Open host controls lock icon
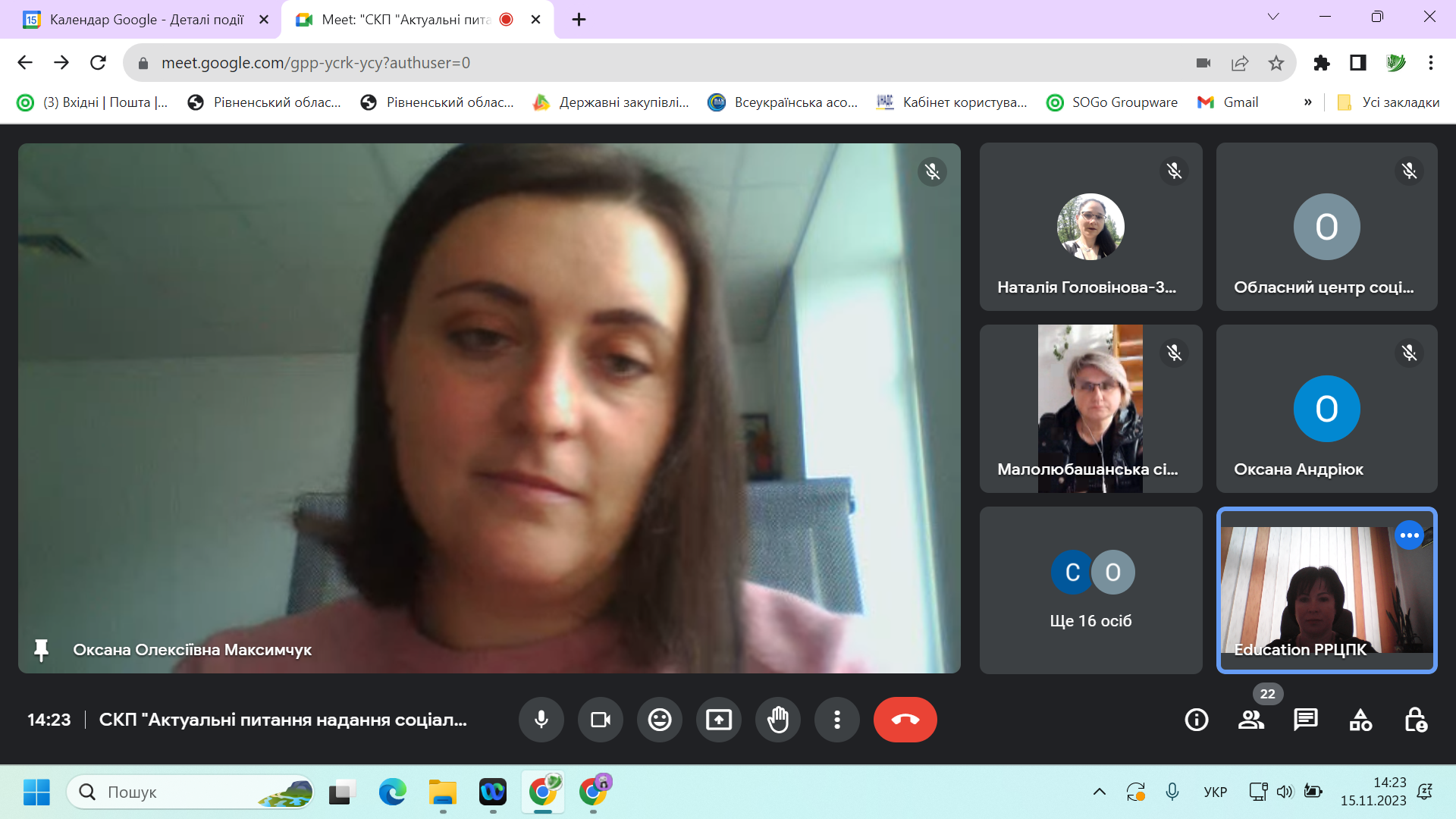Screen dimensions: 1456x819 click(1415, 719)
